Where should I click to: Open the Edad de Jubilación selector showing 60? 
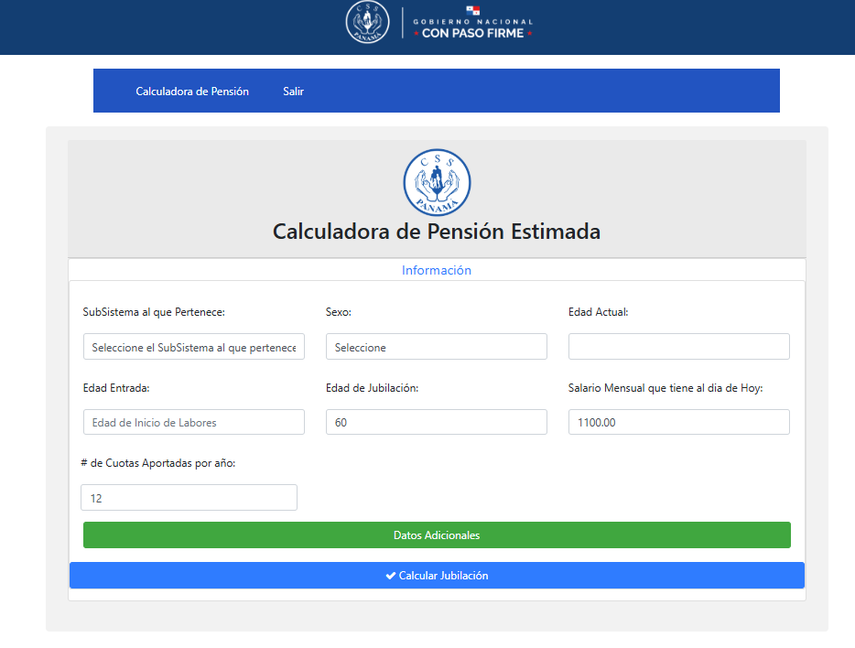point(436,421)
